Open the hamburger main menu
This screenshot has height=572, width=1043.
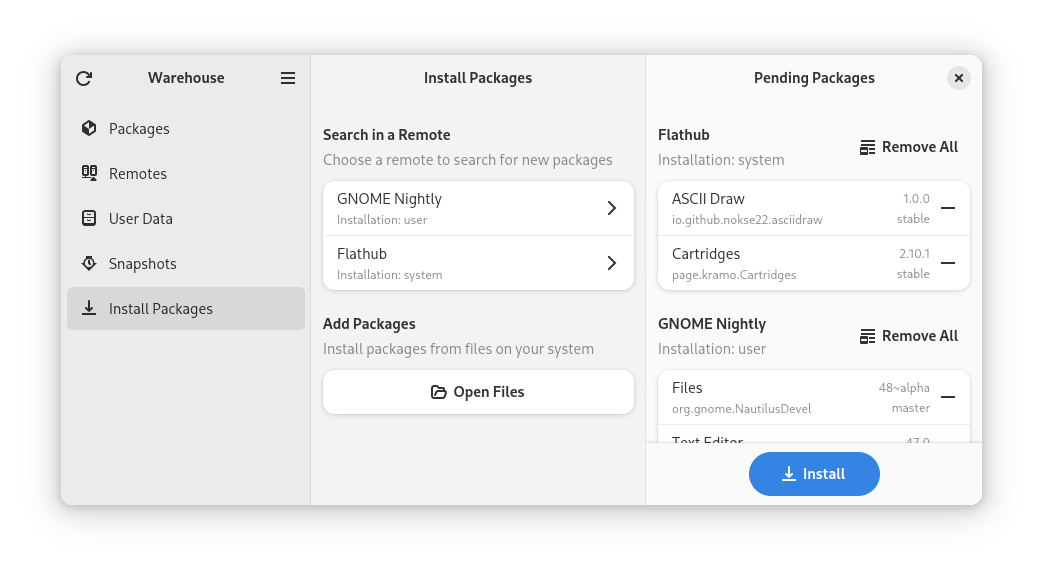288,78
